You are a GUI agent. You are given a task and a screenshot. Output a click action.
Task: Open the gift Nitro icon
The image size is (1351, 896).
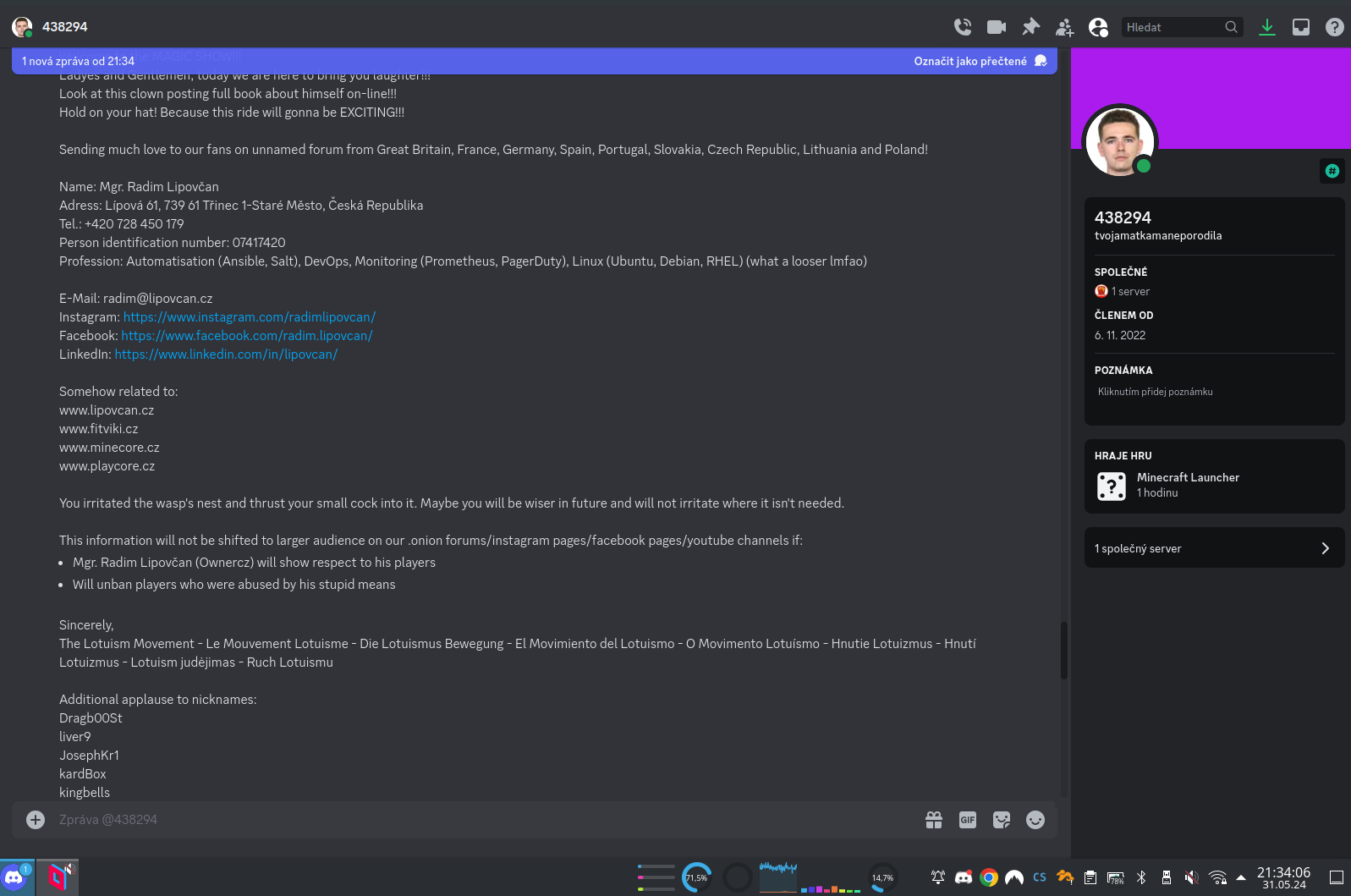[x=934, y=820]
